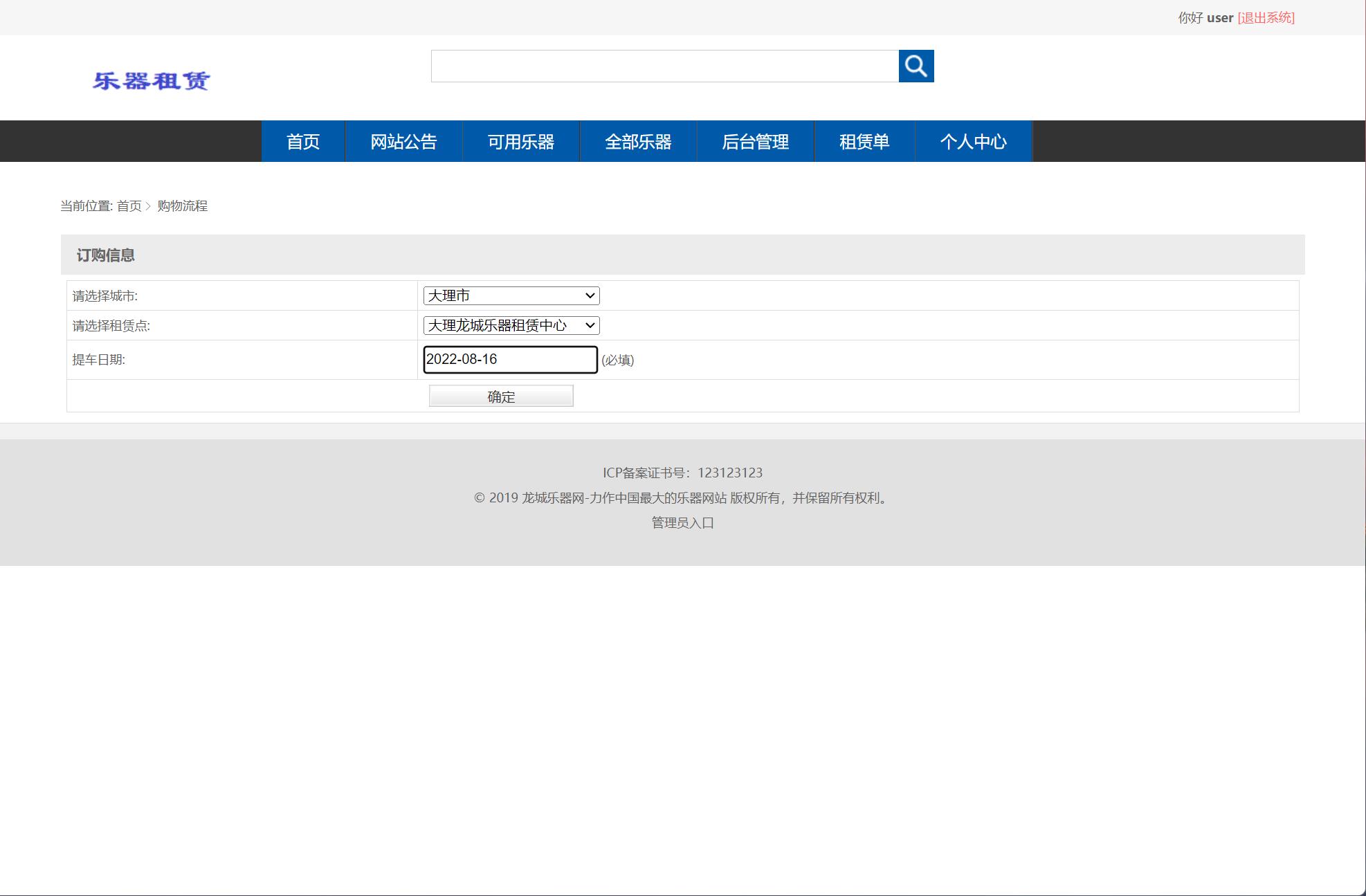1366x896 pixels.
Task: Open 个人中心 personal center
Action: pyautogui.click(x=974, y=141)
